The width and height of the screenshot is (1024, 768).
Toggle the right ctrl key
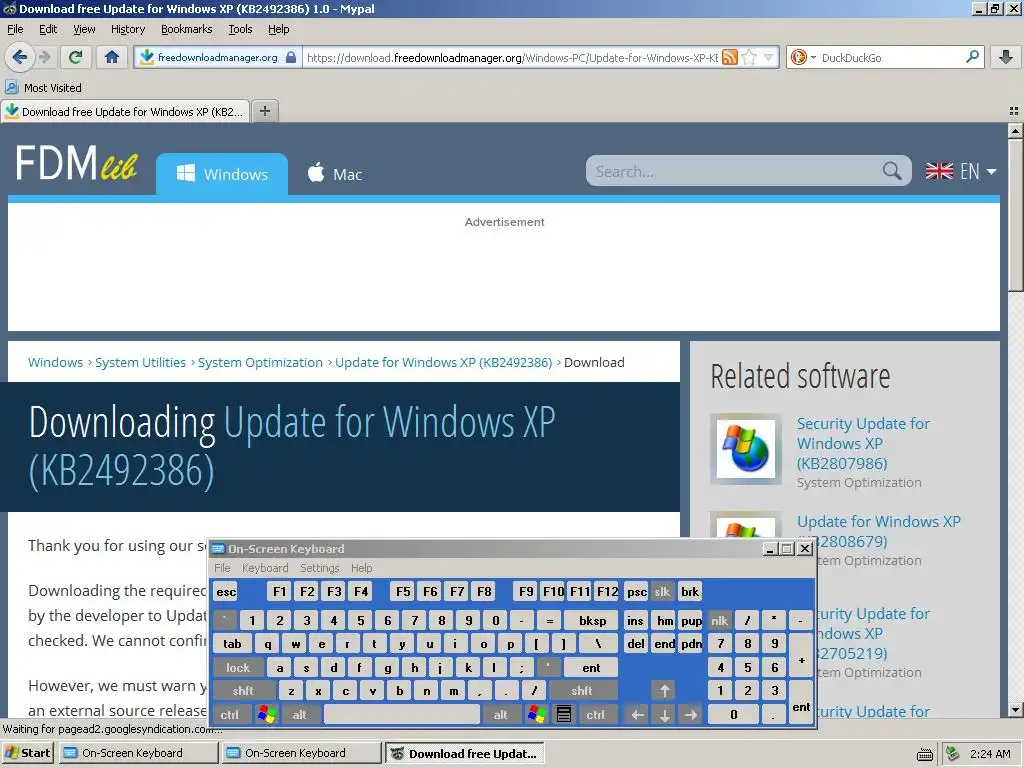point(596,714)
